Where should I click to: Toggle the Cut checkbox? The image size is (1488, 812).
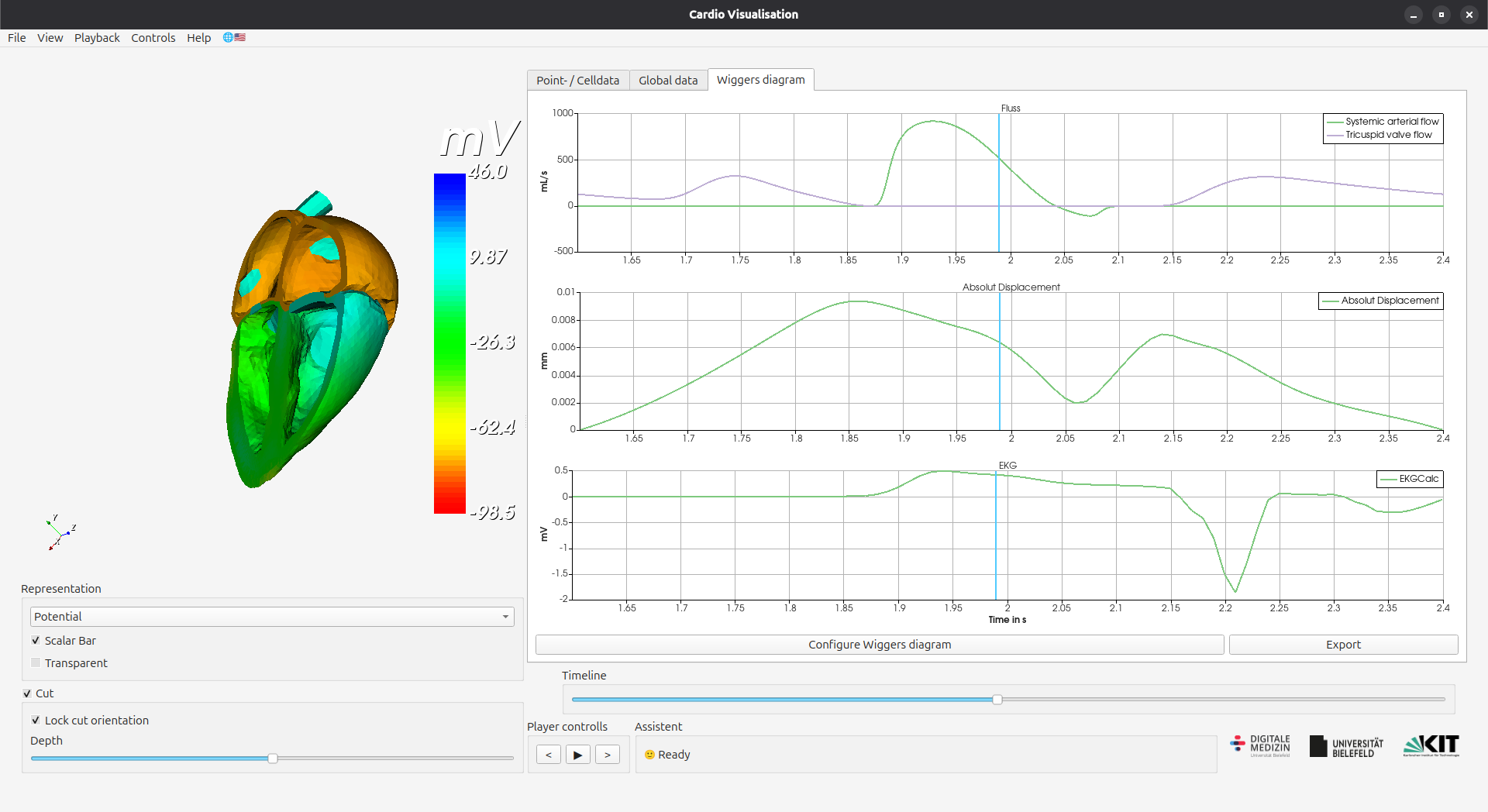pyautogui.click(x=27, y=693)
